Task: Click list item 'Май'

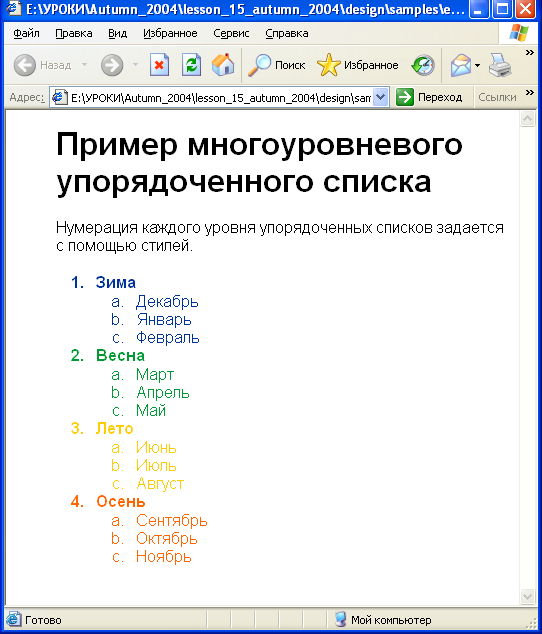Action: click(151, 410)
